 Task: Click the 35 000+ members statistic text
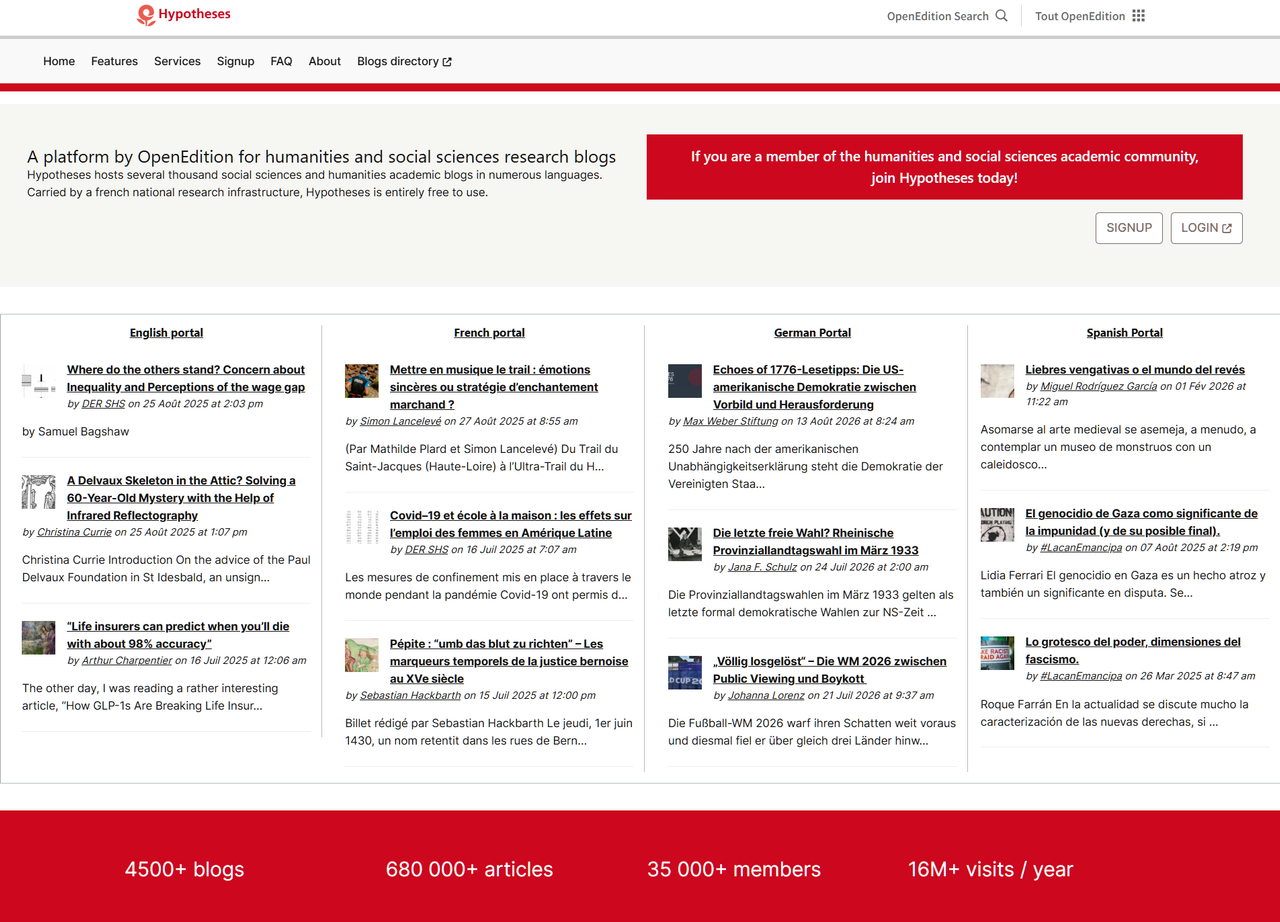tap(734, 869)
